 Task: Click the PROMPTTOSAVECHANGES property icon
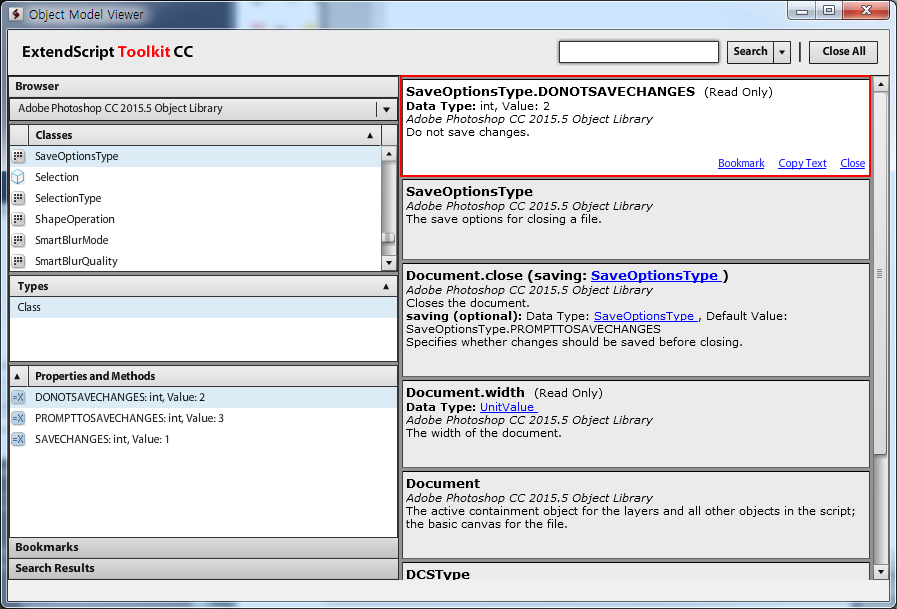coord(18,419)
